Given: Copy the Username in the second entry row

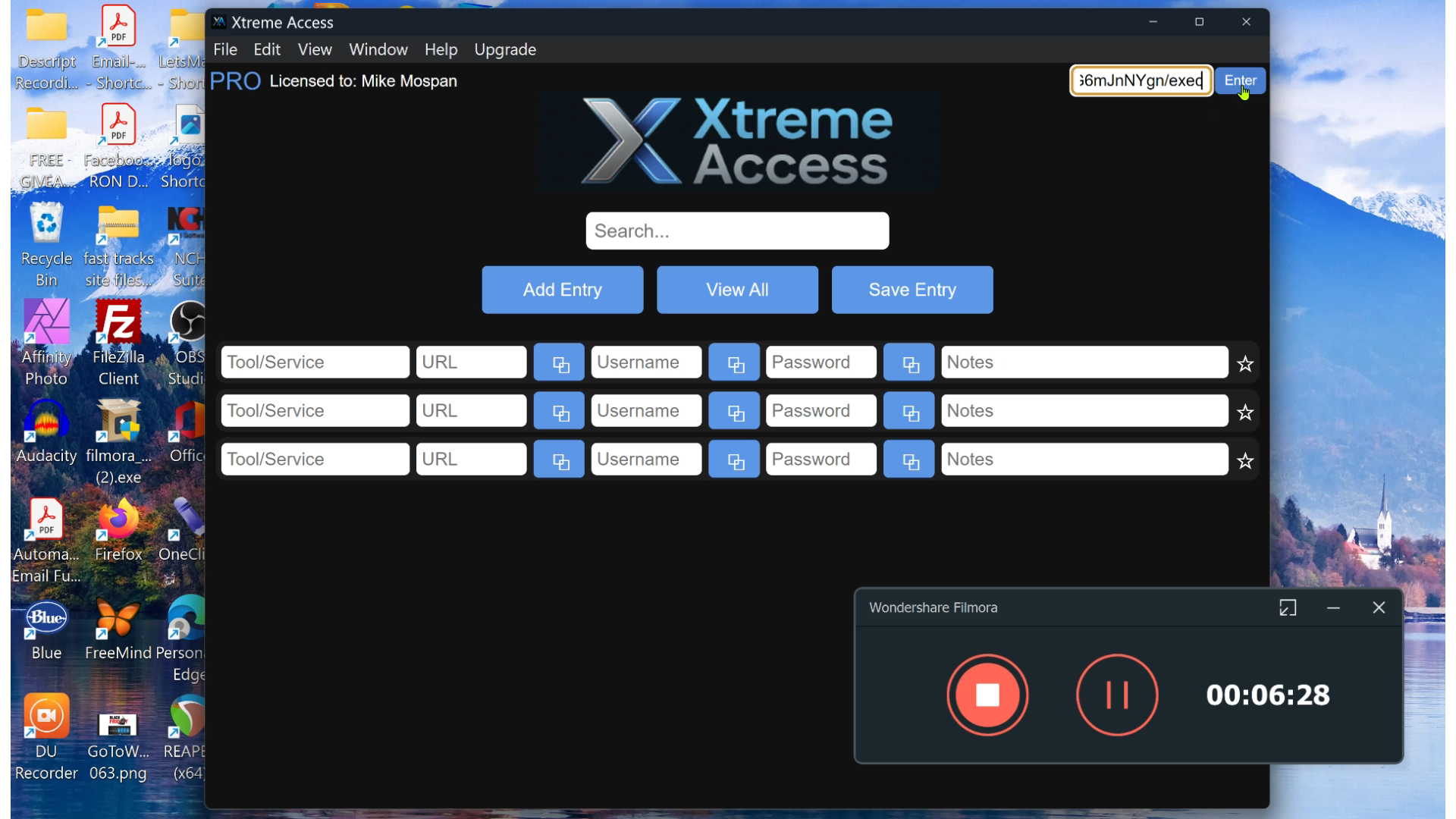Looking at the screenshot, I should coord(734,411).
